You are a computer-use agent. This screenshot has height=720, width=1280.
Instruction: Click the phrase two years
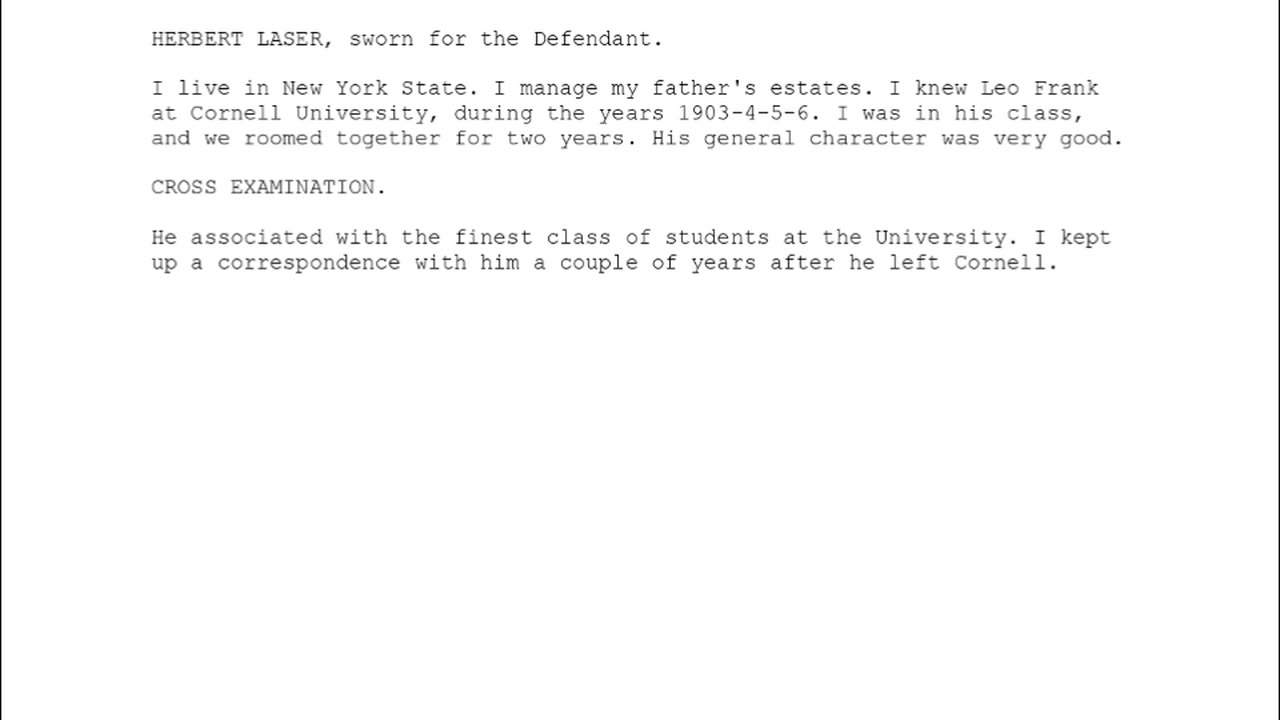[565, 139]
